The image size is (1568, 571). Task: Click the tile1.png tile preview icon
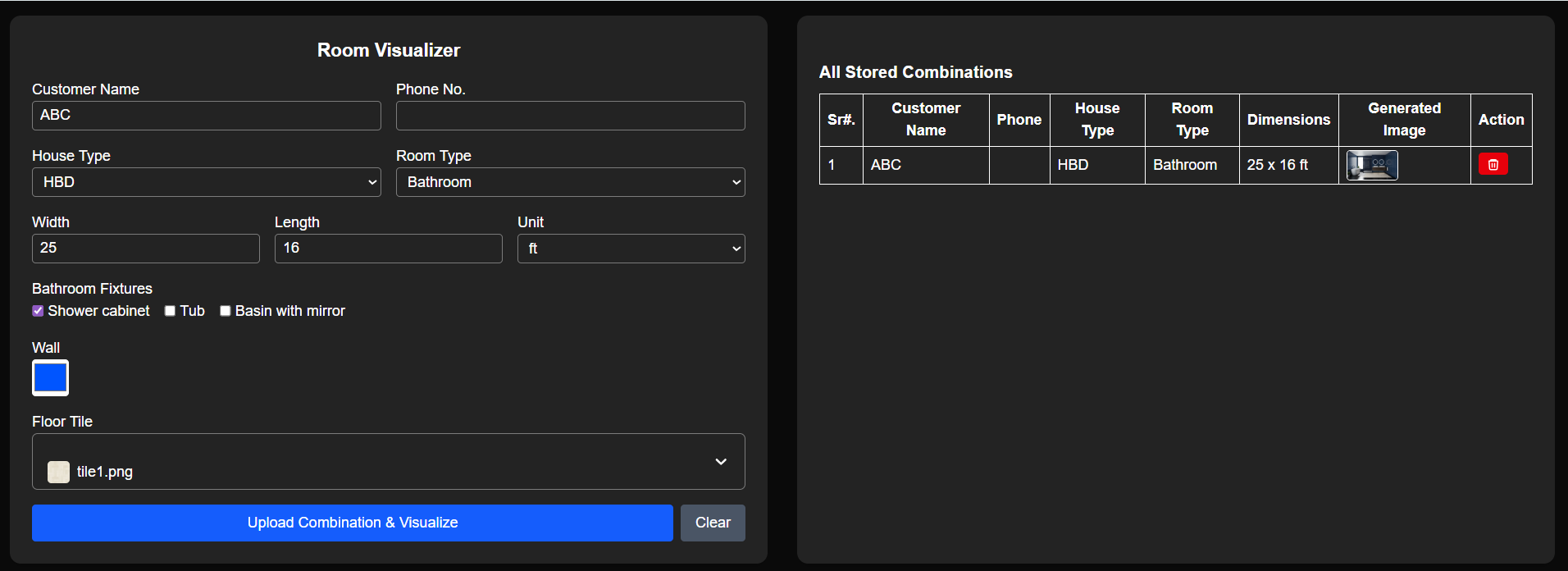[58, 472]
